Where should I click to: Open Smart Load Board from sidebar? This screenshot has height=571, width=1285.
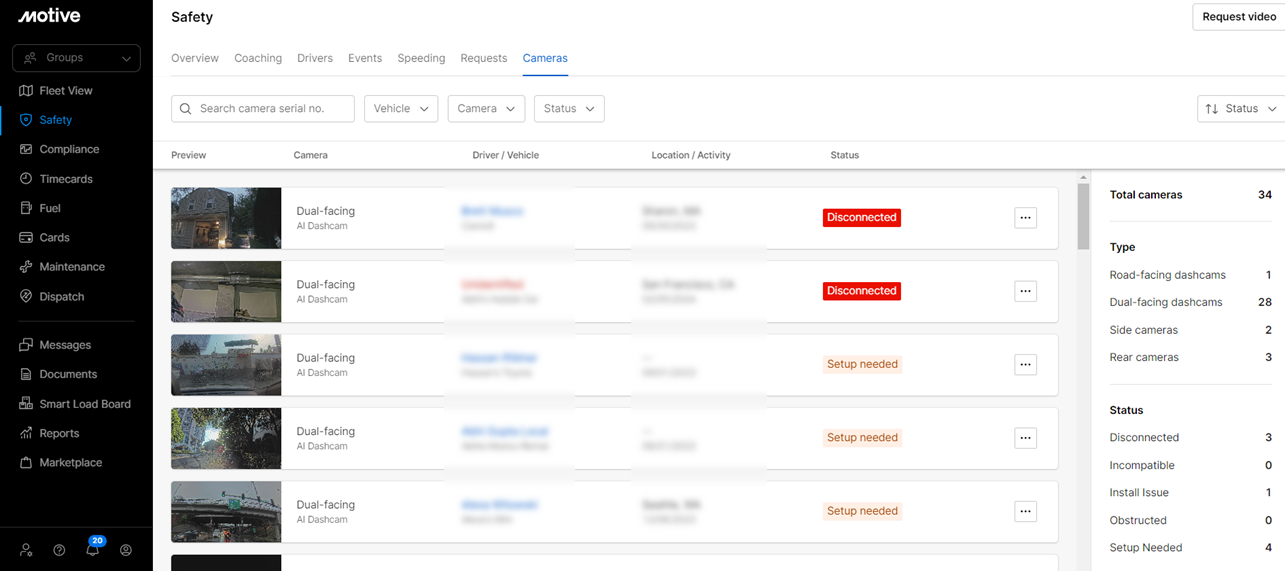84,404
